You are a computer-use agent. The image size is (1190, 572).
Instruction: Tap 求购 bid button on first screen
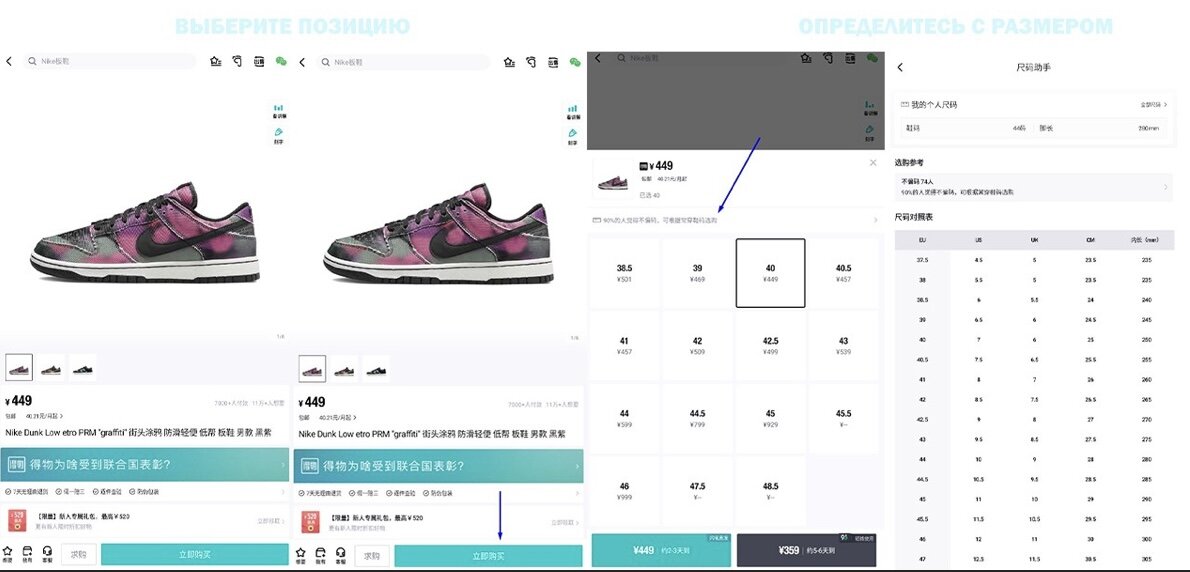pos(78,555)
